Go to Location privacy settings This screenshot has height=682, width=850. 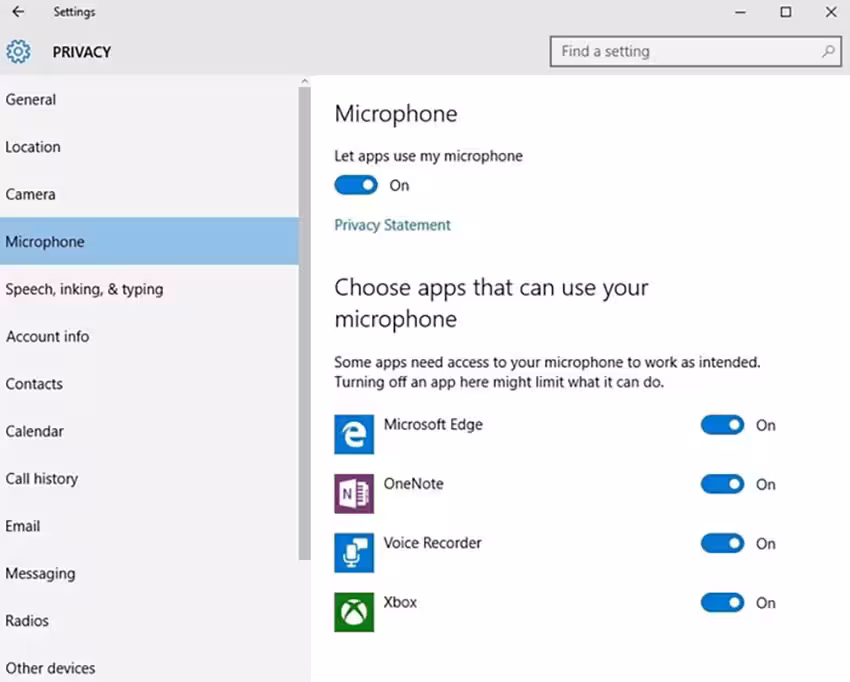click(149, 147)
